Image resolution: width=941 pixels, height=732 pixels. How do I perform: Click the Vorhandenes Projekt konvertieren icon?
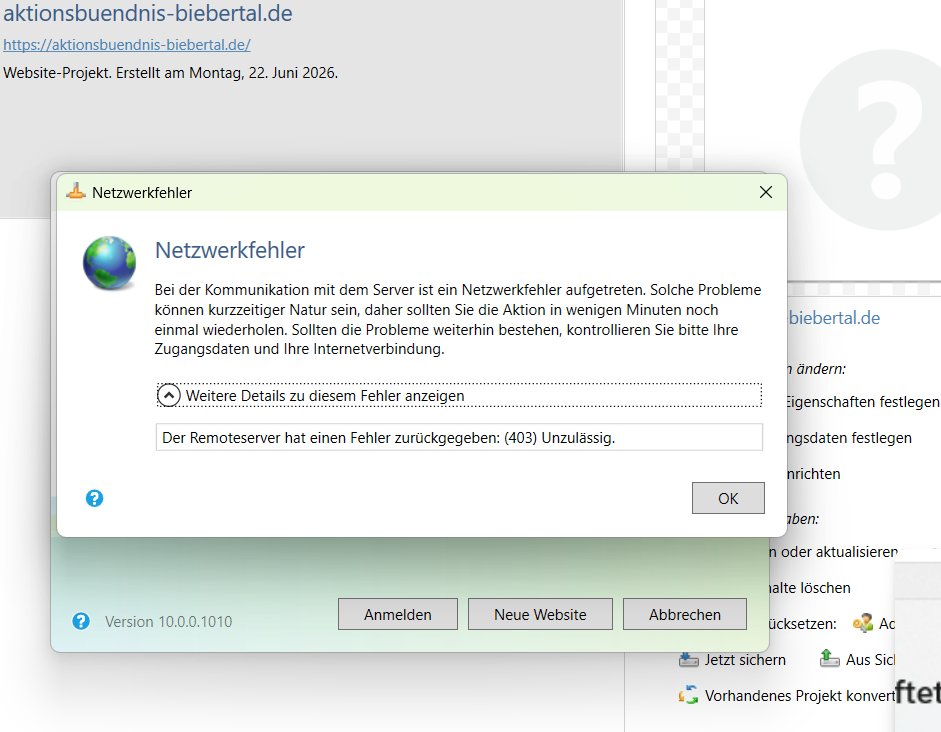pos(688,695)
